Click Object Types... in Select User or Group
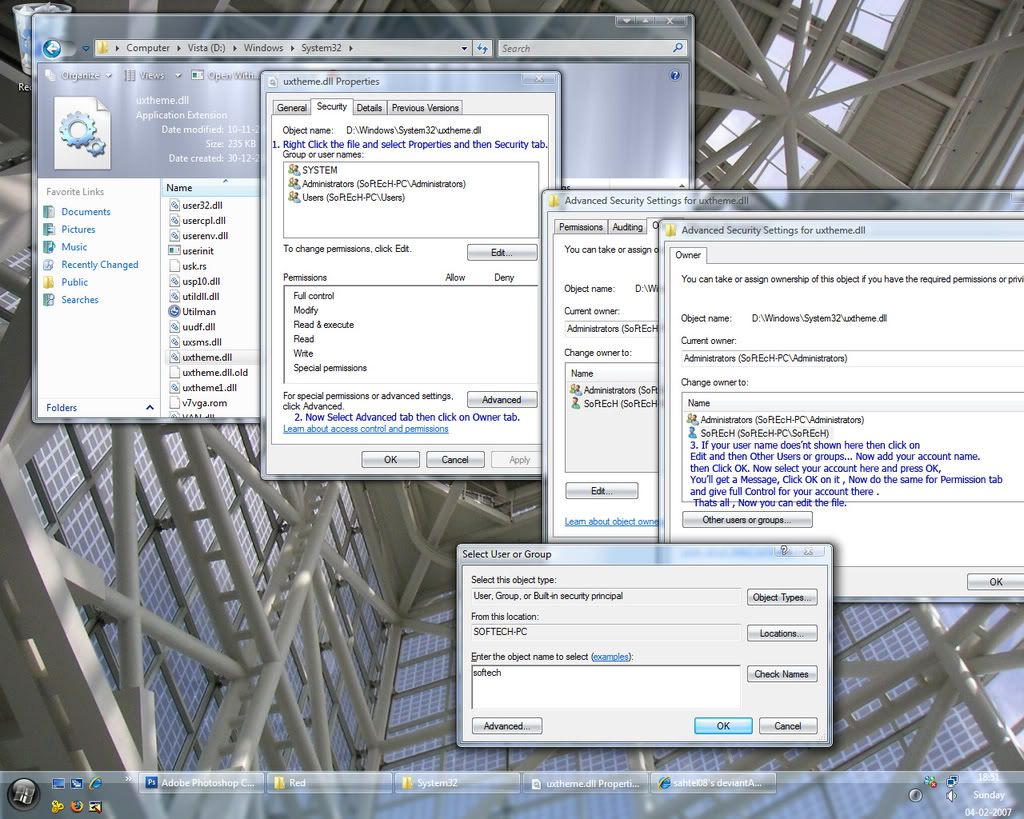 click(782, 598)
